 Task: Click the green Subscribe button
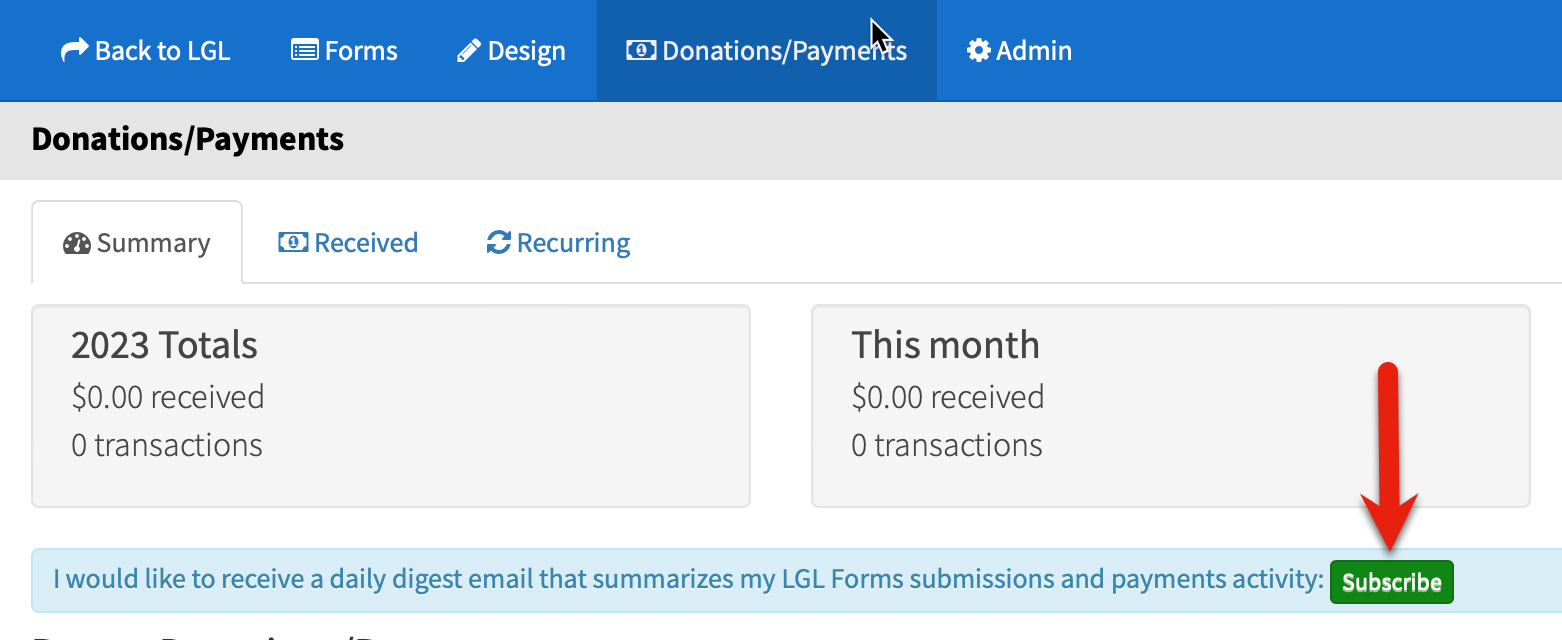click(1391, 582)
